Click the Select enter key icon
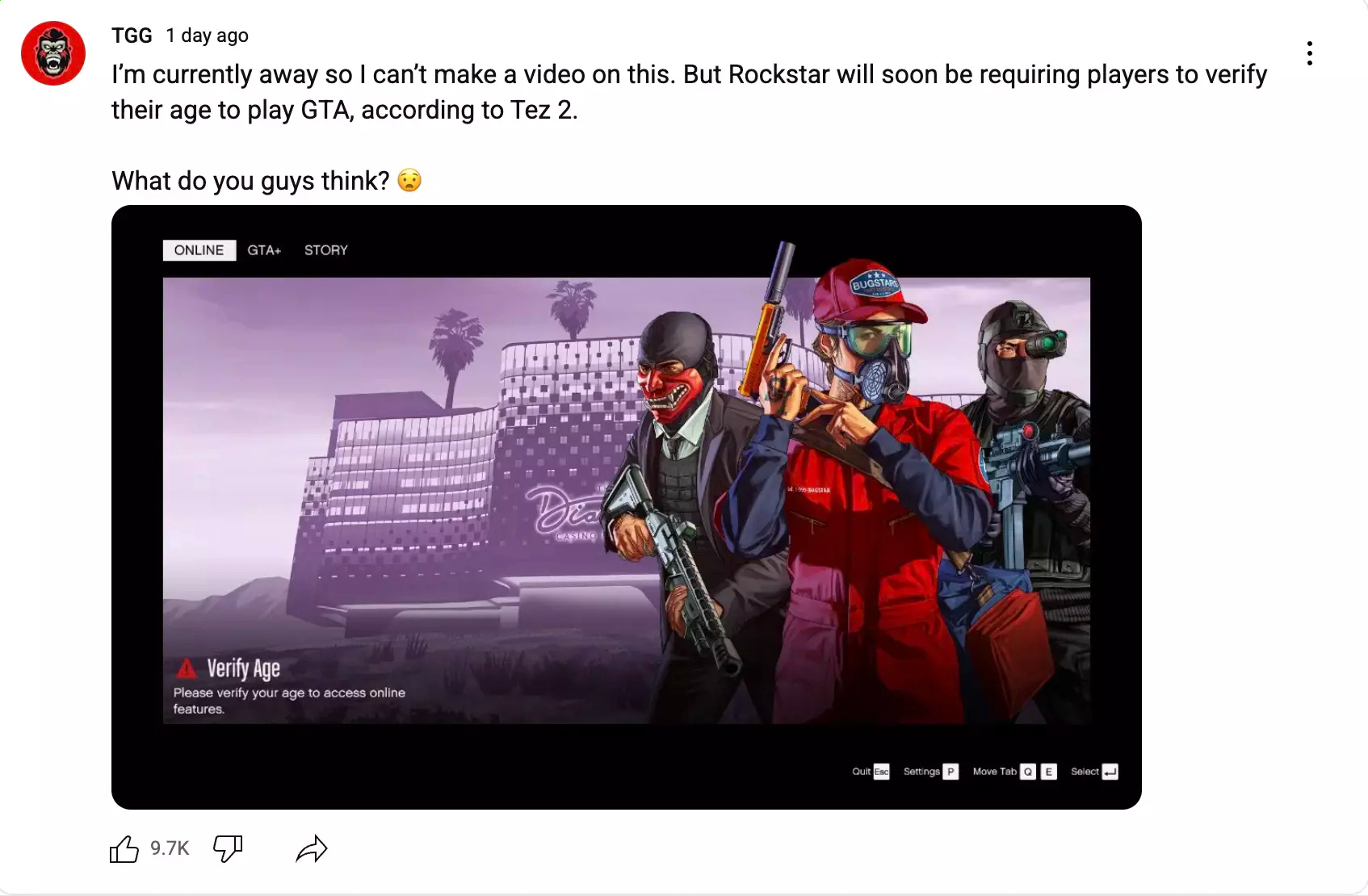 (x=1110, y=772)
